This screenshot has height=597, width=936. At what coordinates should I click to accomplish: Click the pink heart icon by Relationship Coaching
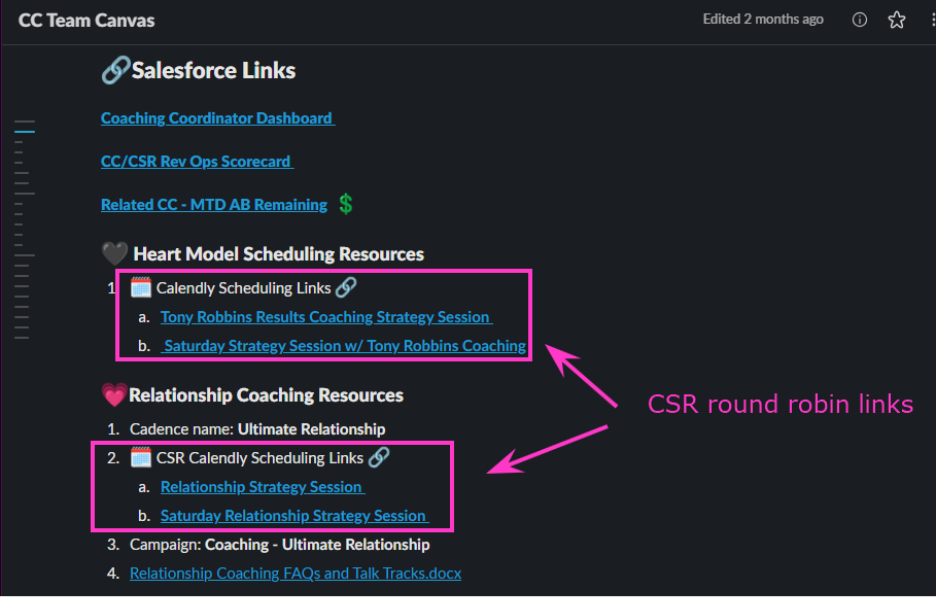[x=114, y=395]
